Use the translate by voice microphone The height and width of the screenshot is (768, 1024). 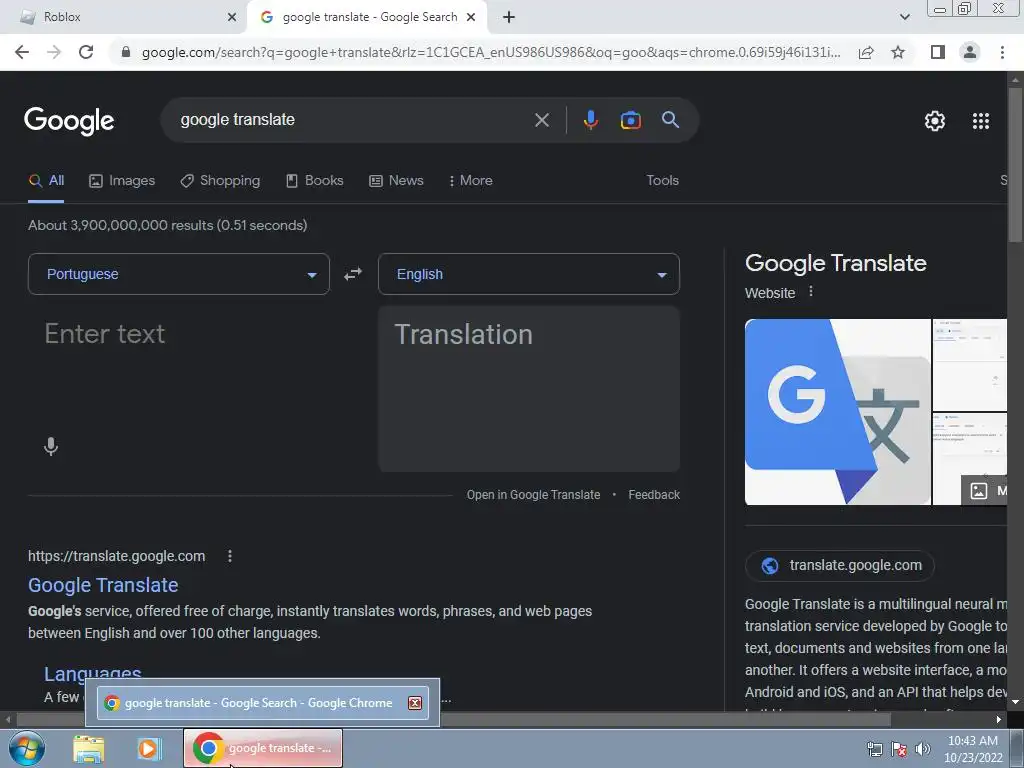coord(51,447)
